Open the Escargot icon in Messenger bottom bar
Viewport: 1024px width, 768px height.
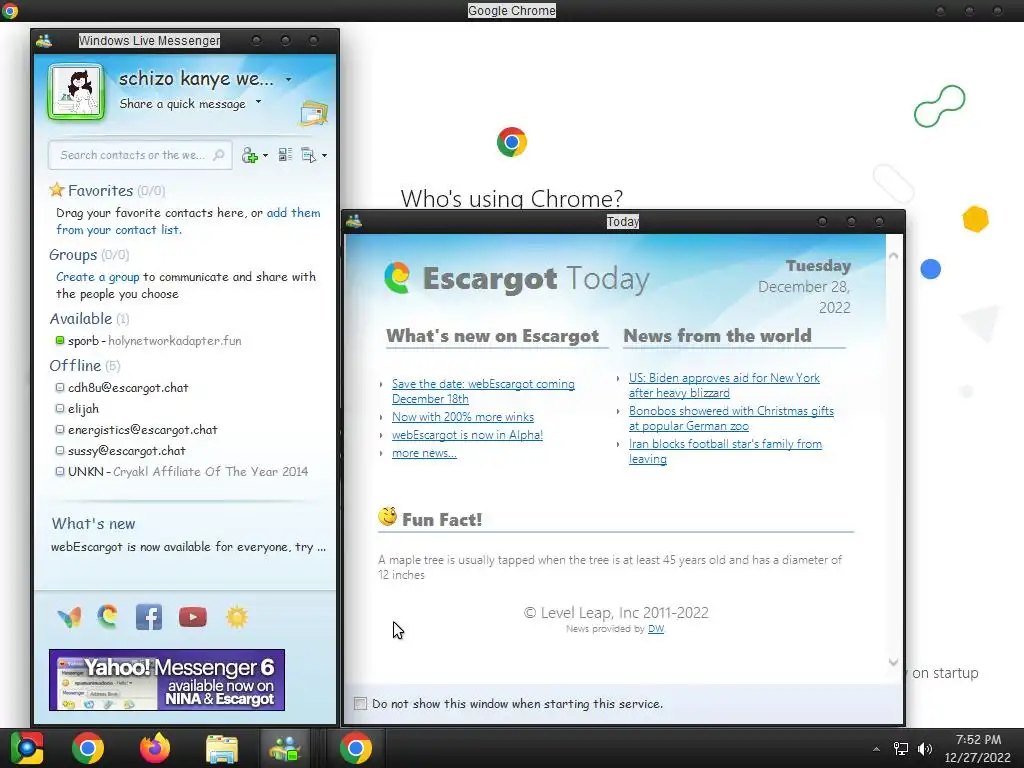108,616
